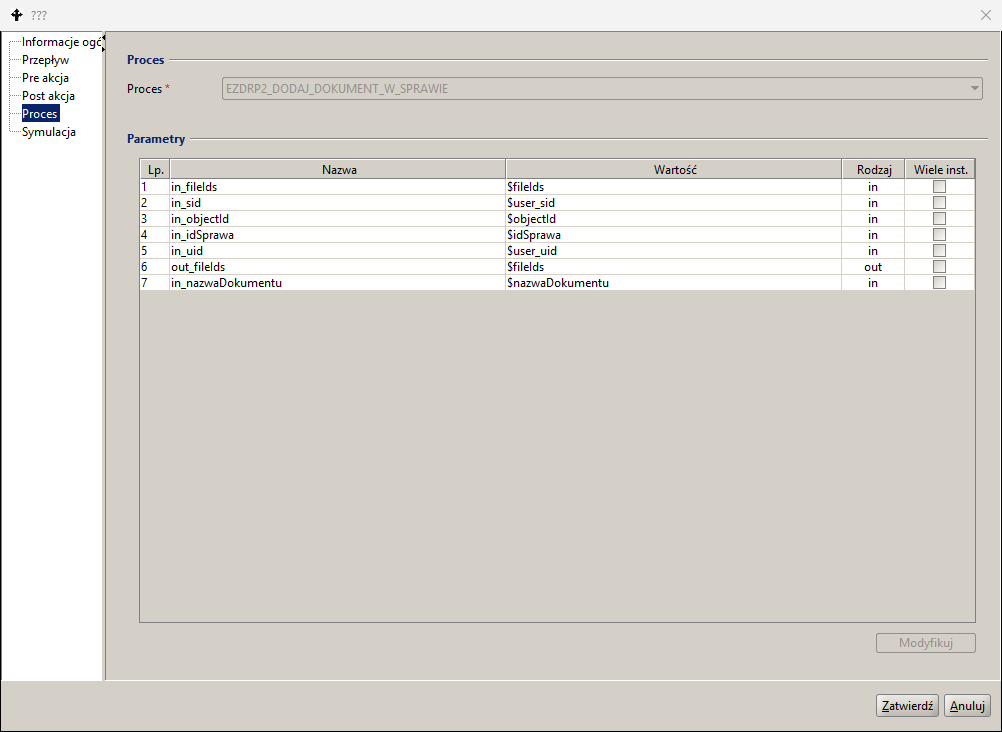Select the Proces tree item
This screenshot has height=732, width=1002.
click(x=40, y=114)
